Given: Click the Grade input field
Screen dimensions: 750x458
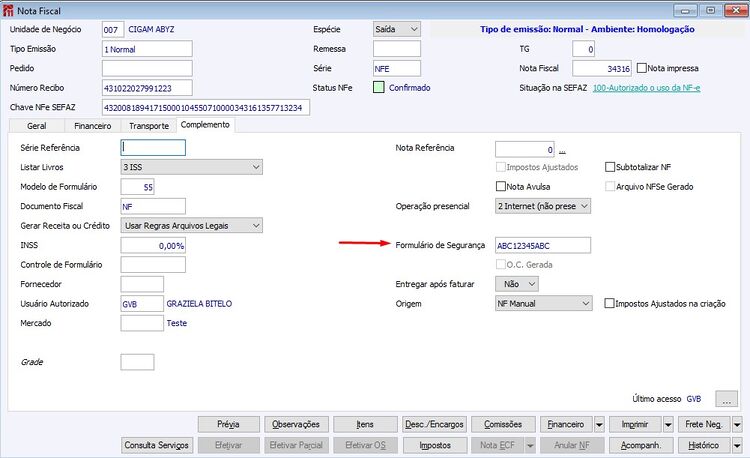Looking at the screenshot, I should click(137, 362).
